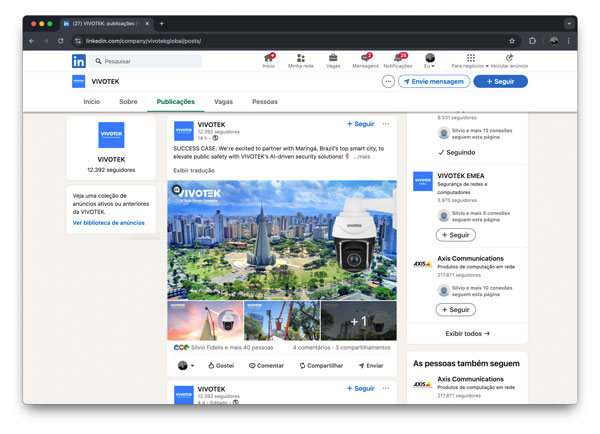Click the Enviar button on the post
This screenshot has height=434, width=600.
coord(371,365)
